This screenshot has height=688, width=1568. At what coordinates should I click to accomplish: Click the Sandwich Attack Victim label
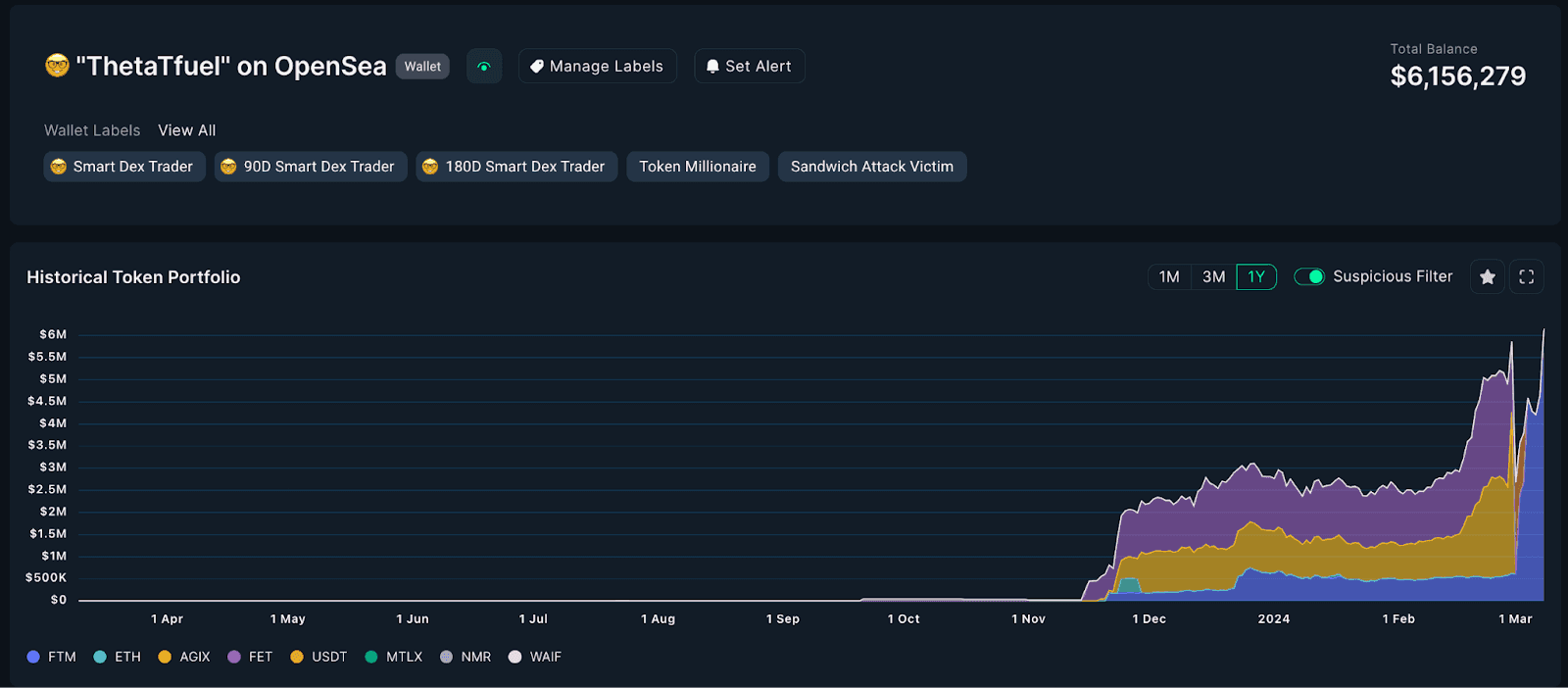(x=872, y=167)
